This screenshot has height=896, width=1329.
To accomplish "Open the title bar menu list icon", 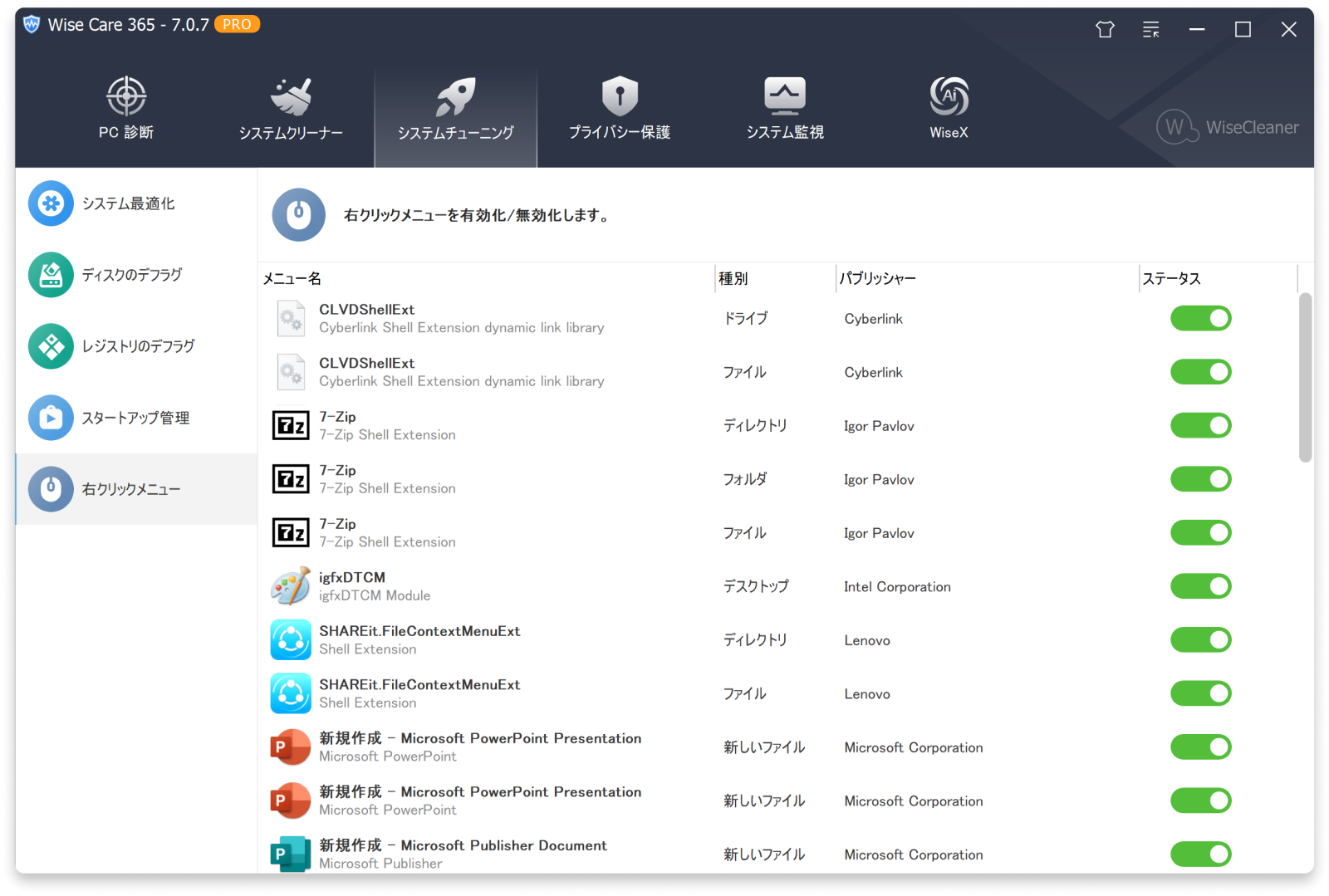I will [x=1150, y=30].
